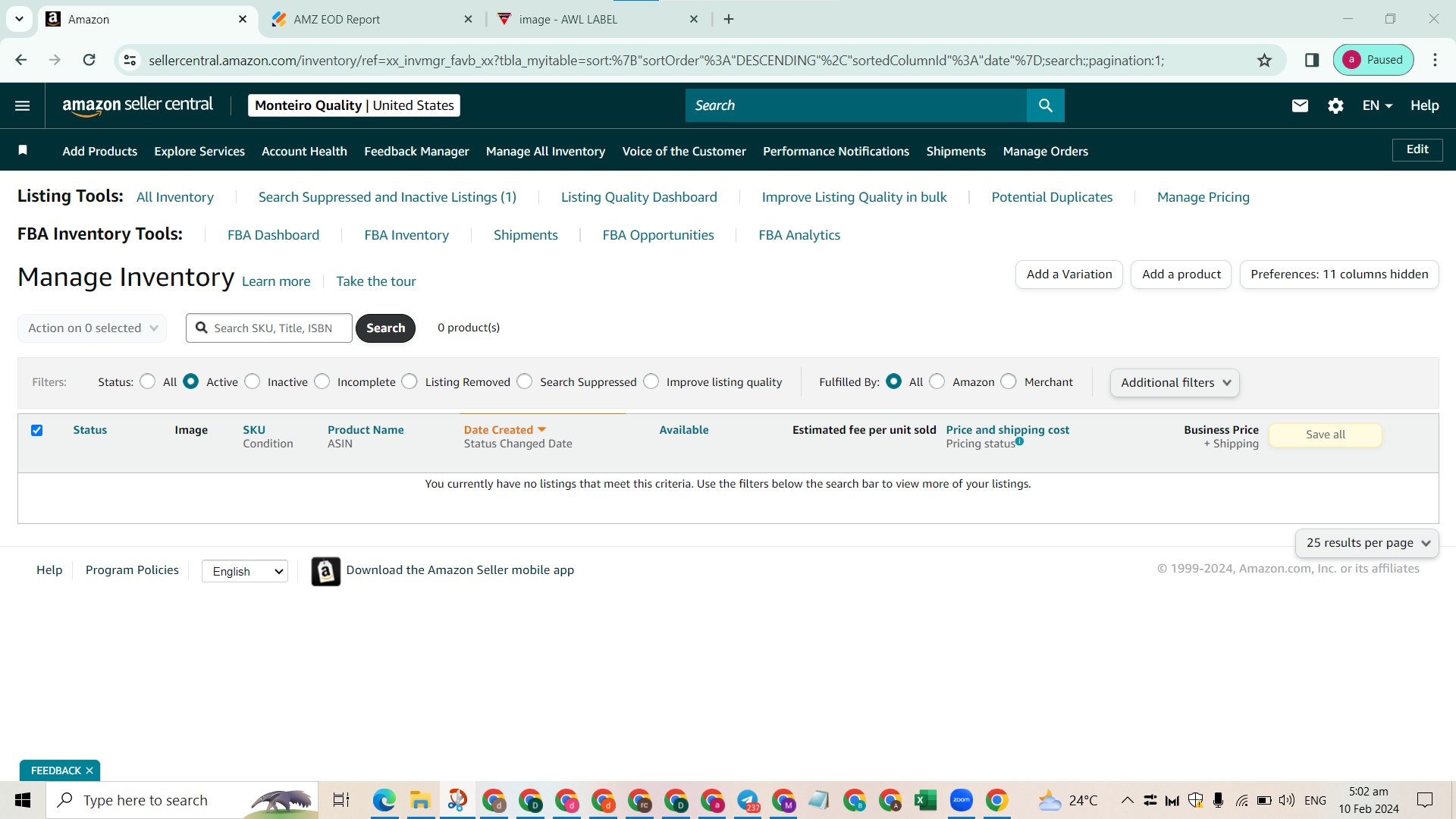Click the Edit button in nav bar
1456x819 pixels.
1417,149
